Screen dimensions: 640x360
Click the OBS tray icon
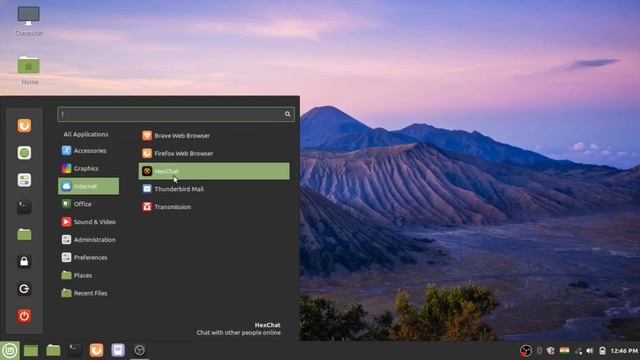[526, 351]
